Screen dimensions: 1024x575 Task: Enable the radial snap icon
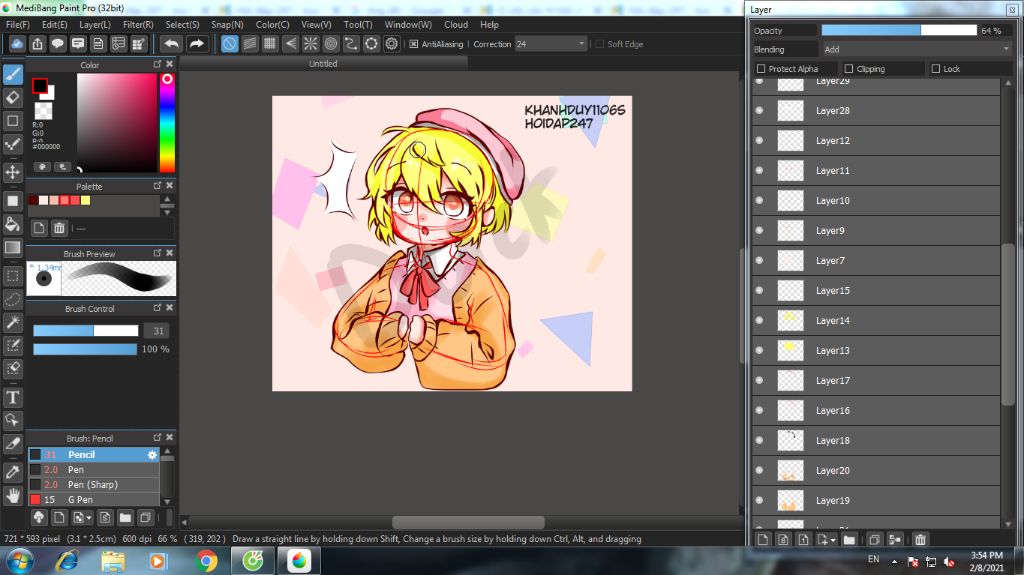310,44
